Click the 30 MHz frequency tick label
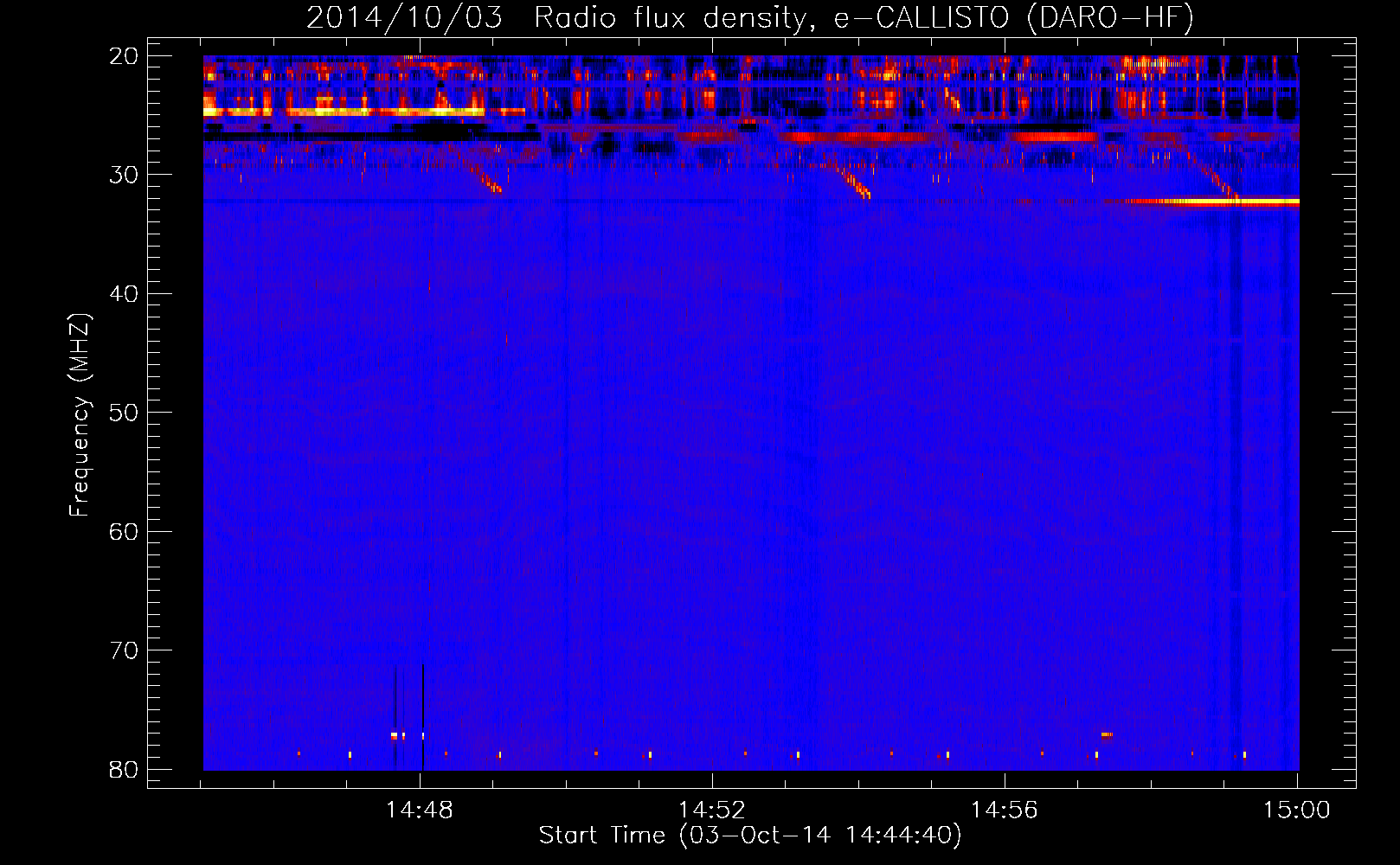1400x865 pixels. (124, 175)
